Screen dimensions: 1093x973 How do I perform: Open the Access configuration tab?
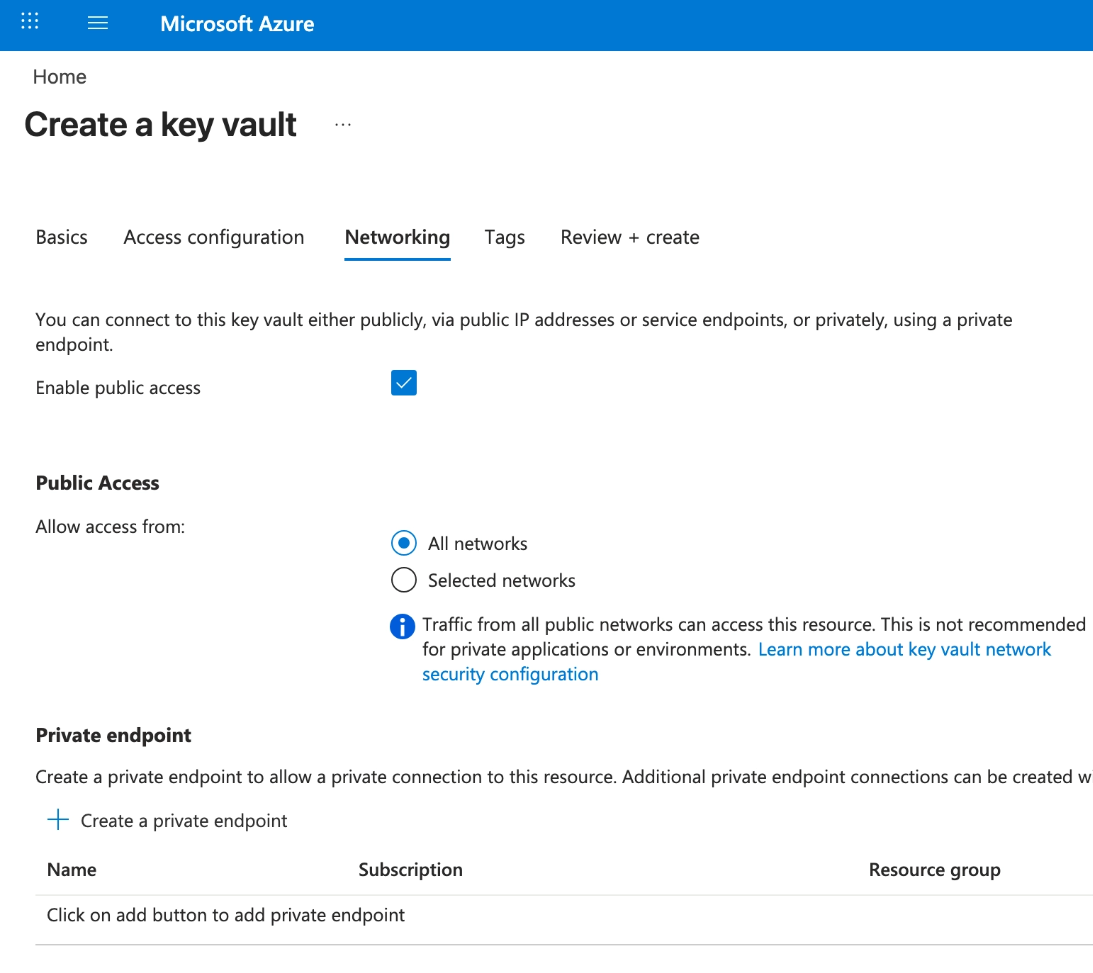214,237
